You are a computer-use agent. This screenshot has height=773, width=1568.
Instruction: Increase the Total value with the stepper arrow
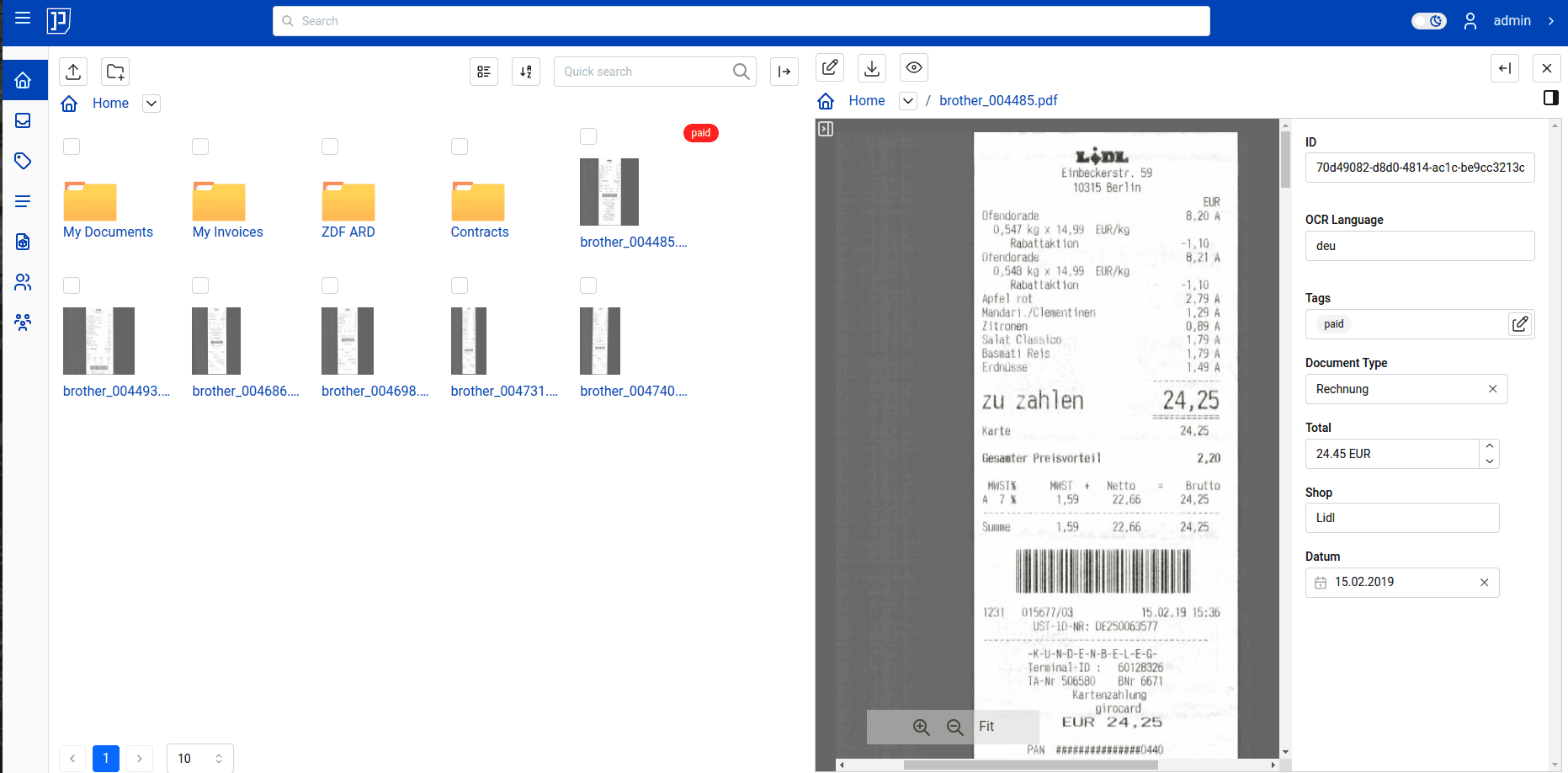tap(1489, 447)
